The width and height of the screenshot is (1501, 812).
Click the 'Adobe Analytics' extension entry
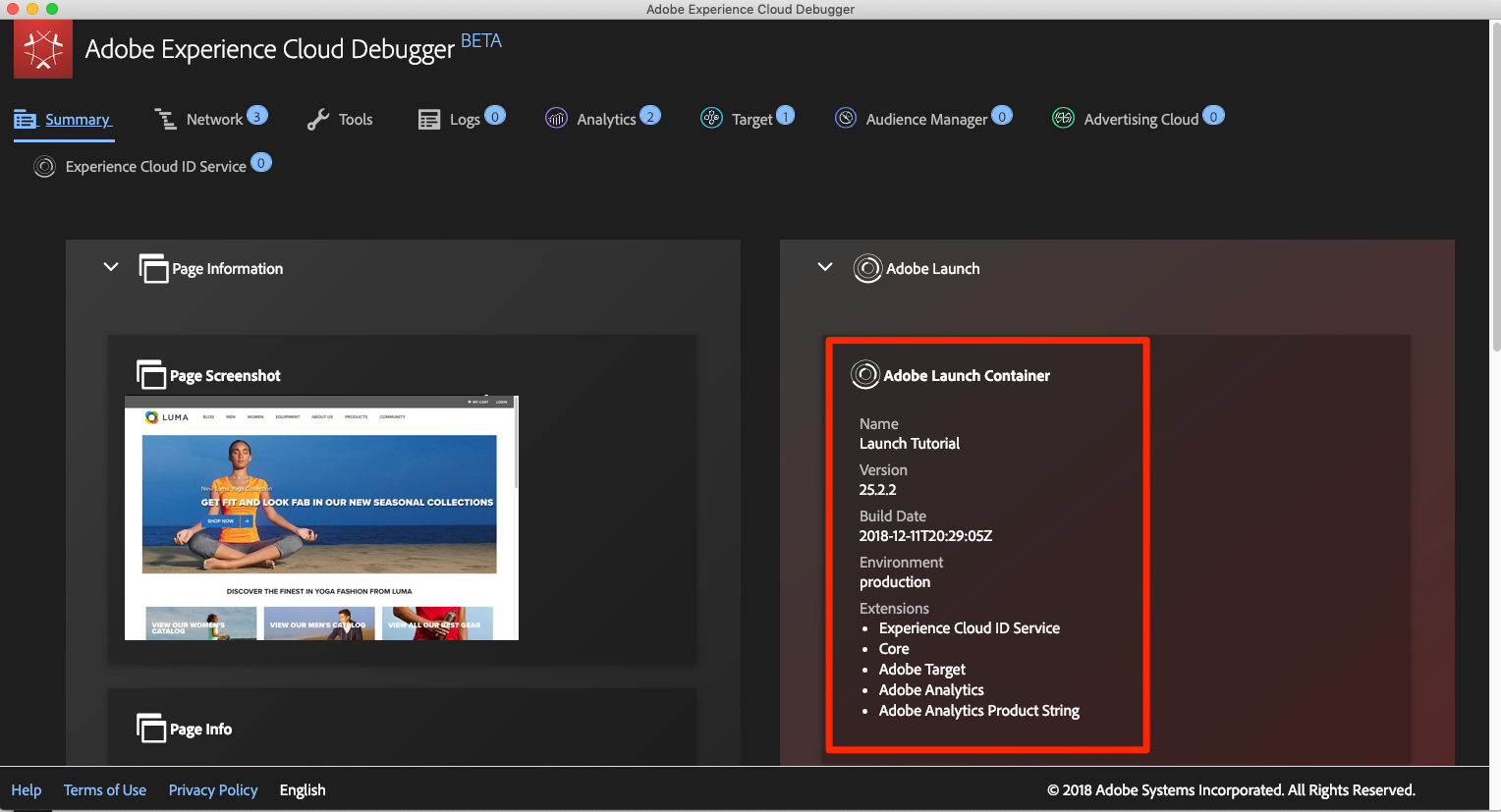click(x=931, y=690)
